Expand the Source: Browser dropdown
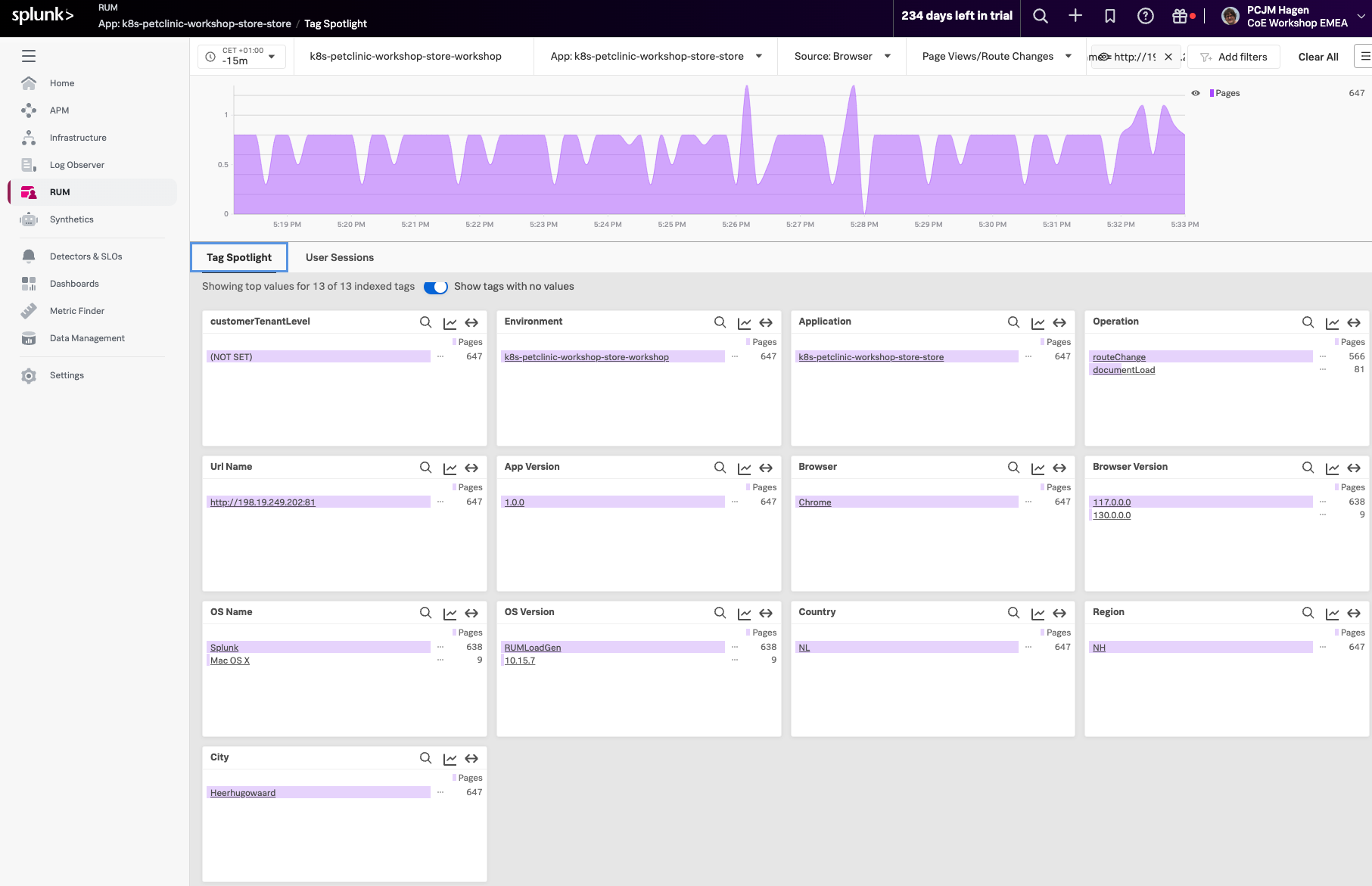This screenshot has width=1372, height=886. (842, 57)
